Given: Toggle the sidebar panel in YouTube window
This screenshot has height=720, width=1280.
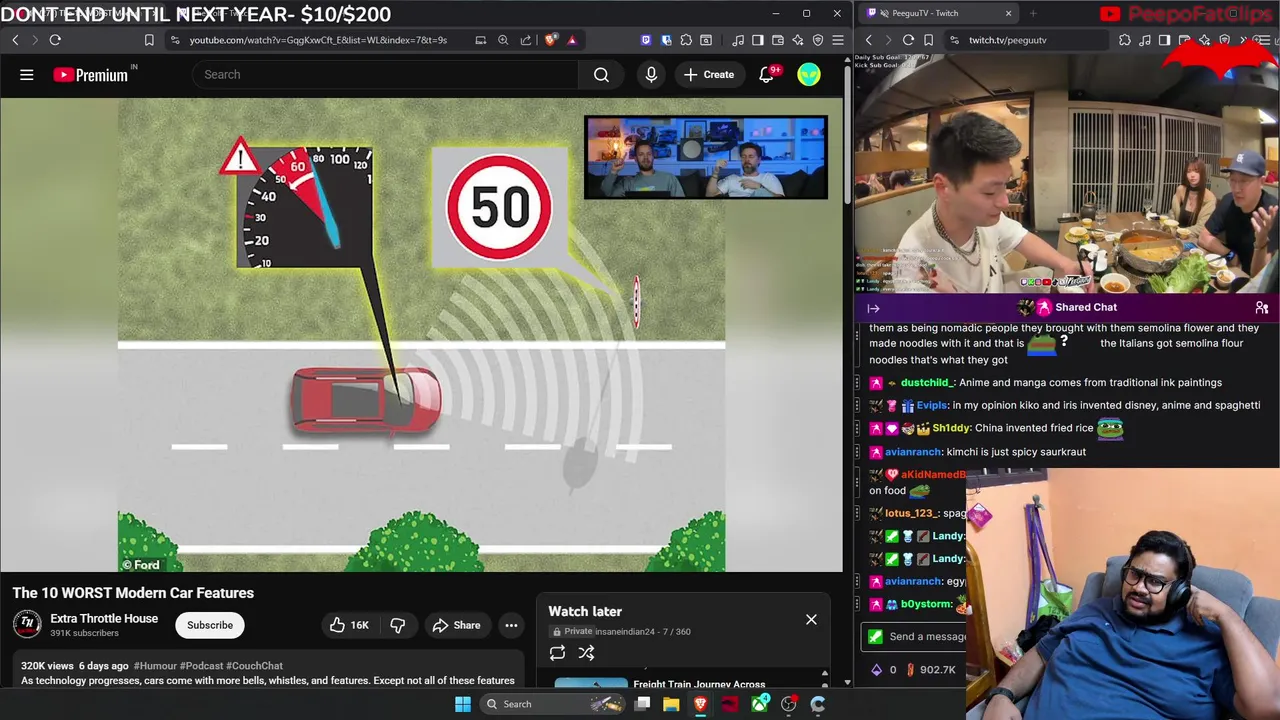Looking at the screenshot, I should click(758, 40).
